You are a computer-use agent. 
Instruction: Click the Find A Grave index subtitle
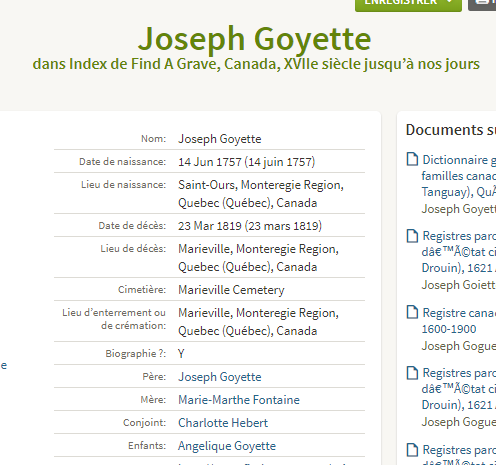click(x=256, y=64)
